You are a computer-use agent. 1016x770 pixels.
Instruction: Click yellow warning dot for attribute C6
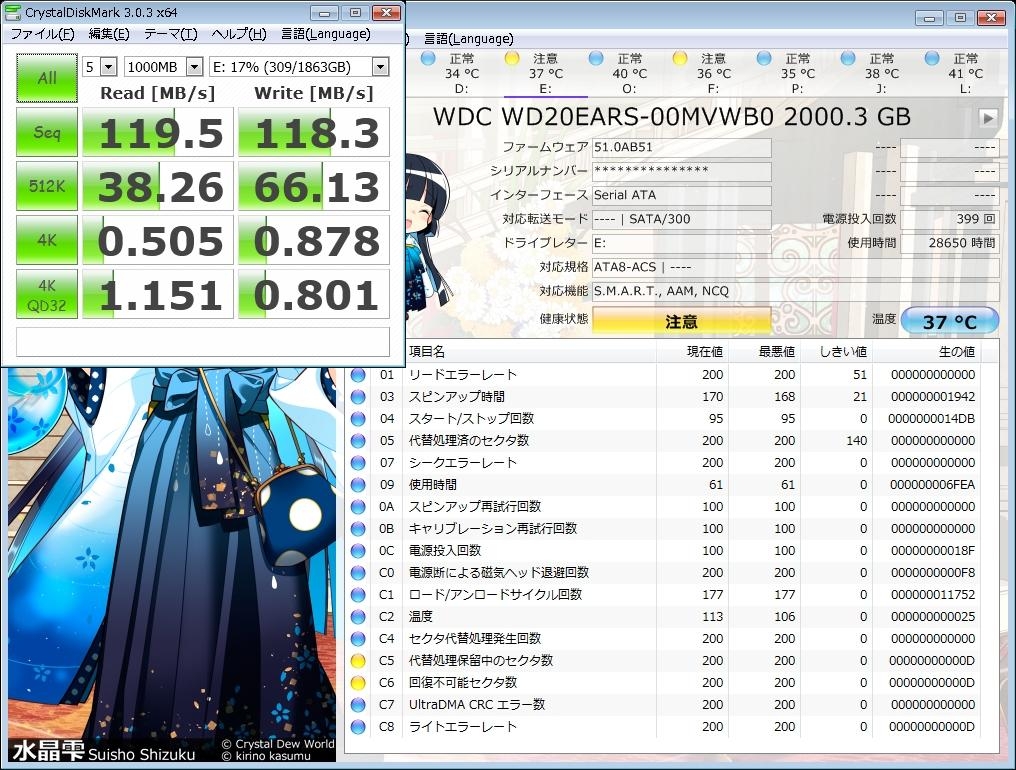(x=358, y=682)
